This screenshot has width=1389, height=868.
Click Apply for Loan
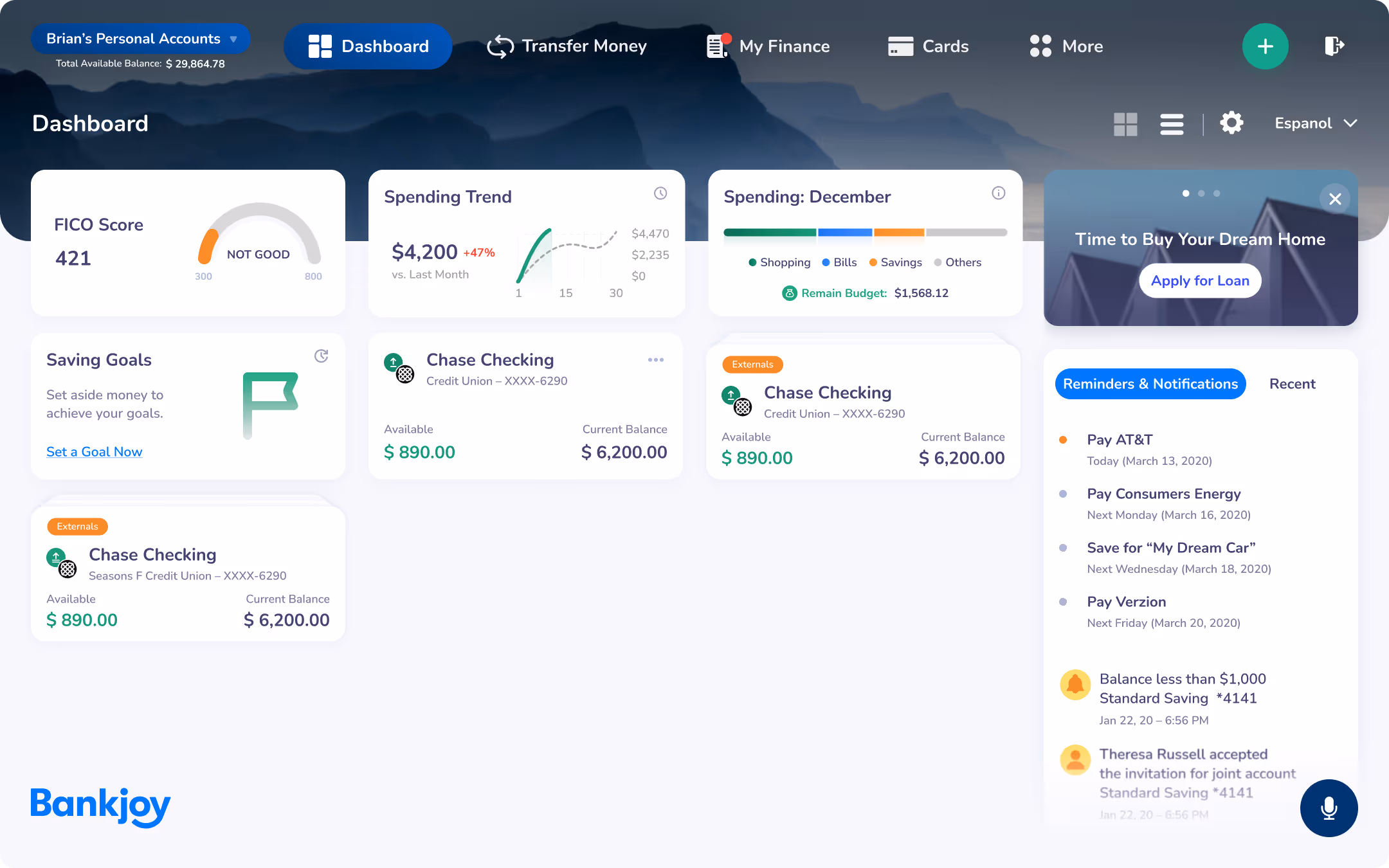[1199, 280]
